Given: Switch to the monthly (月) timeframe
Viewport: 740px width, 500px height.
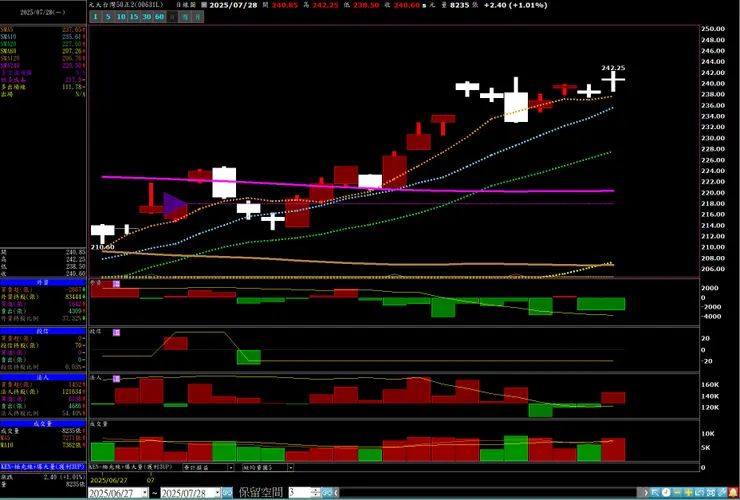Looking at the screenshot, I should (x=198, y=17).
